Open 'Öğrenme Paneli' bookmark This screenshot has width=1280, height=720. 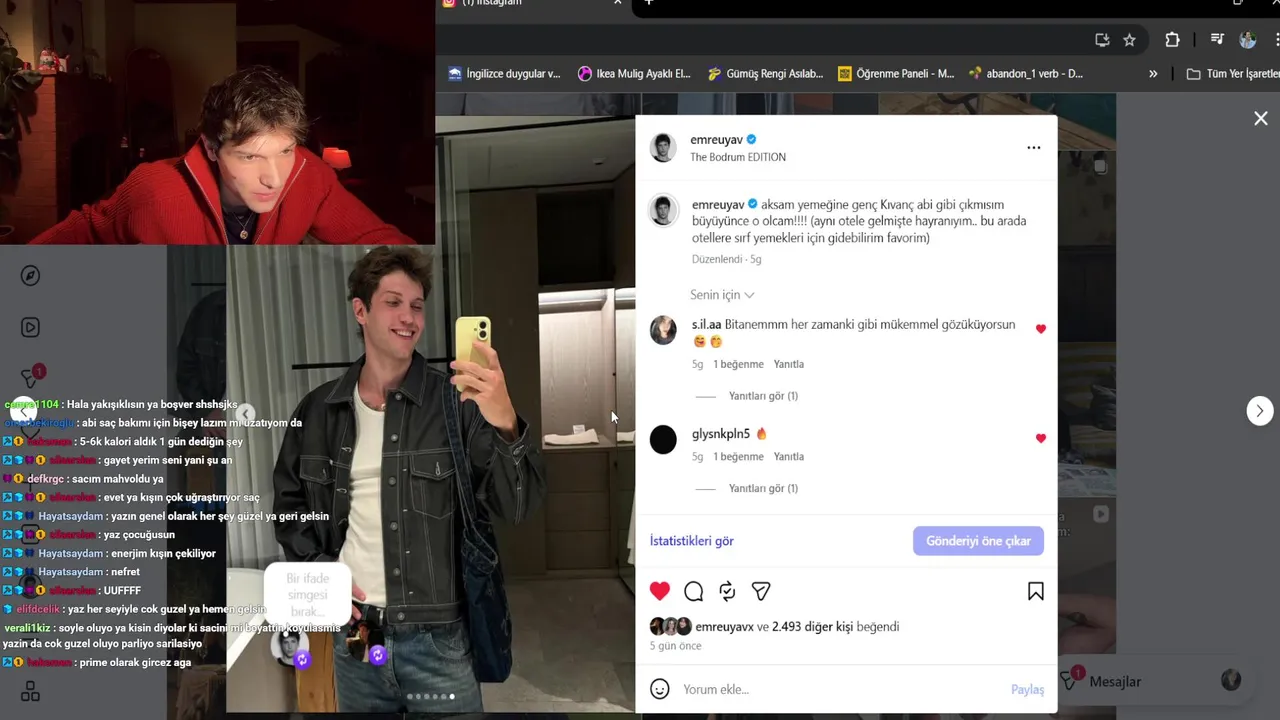(896, 74)
